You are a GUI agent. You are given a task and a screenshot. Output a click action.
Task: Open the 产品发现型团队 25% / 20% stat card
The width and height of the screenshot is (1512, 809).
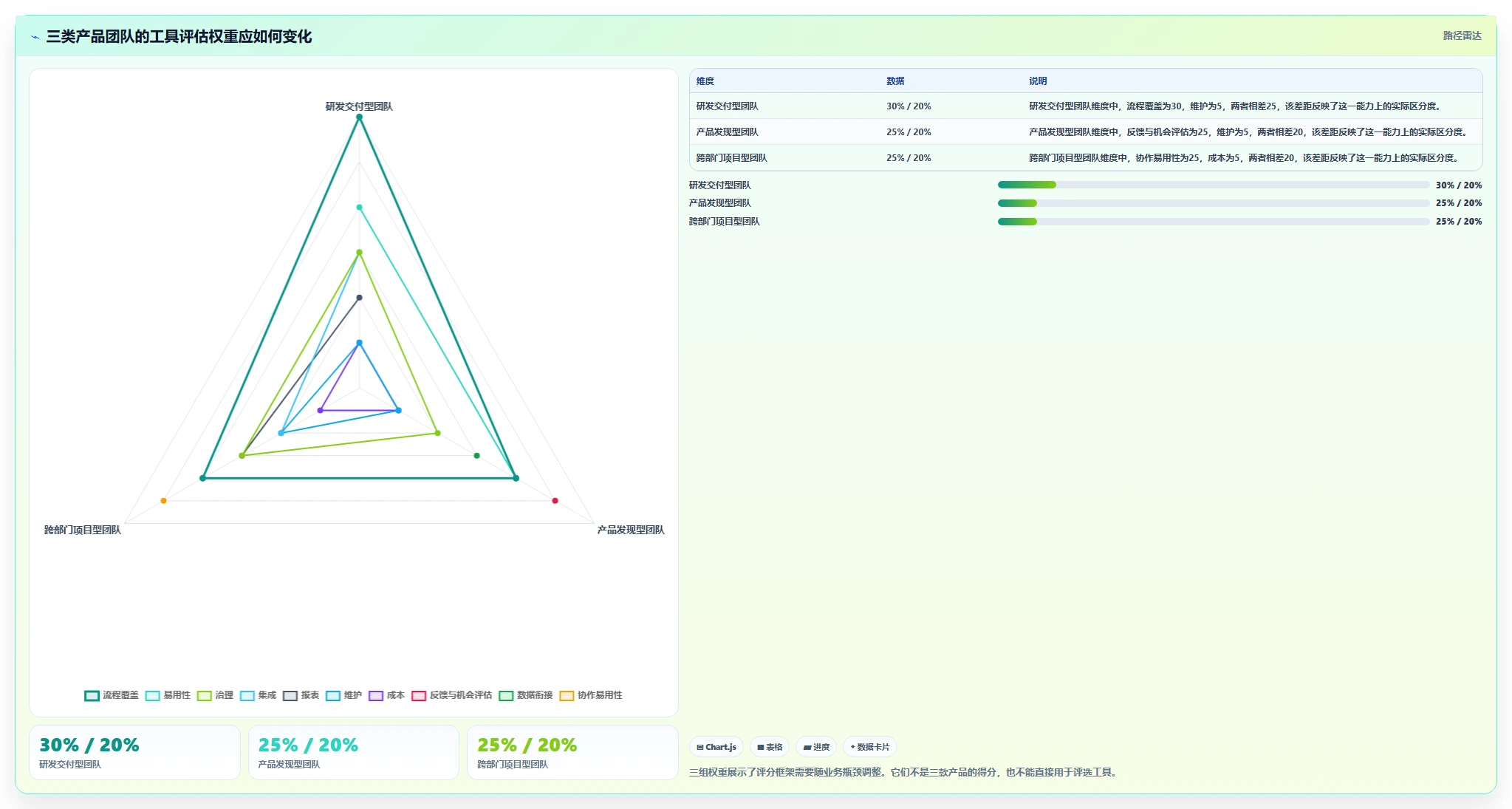(353, 752)
